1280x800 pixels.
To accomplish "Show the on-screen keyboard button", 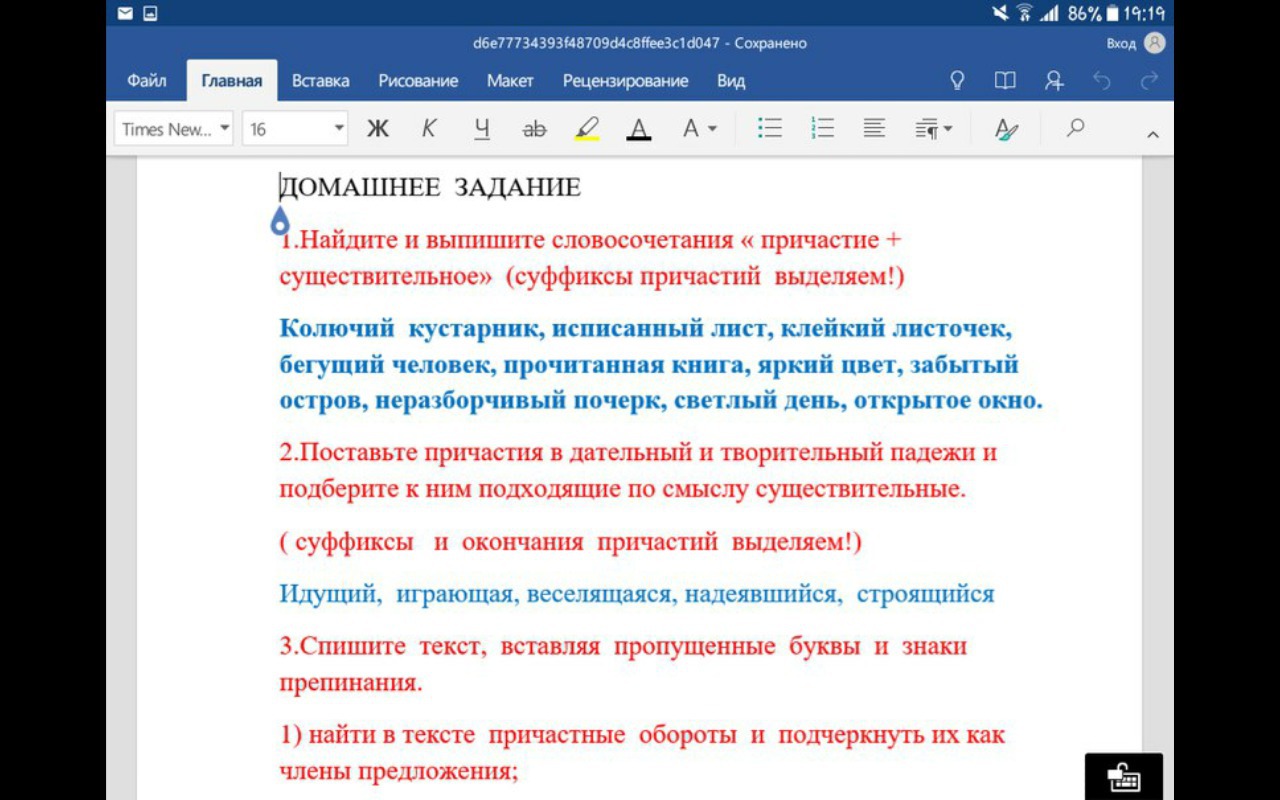I will [1124, 777].
